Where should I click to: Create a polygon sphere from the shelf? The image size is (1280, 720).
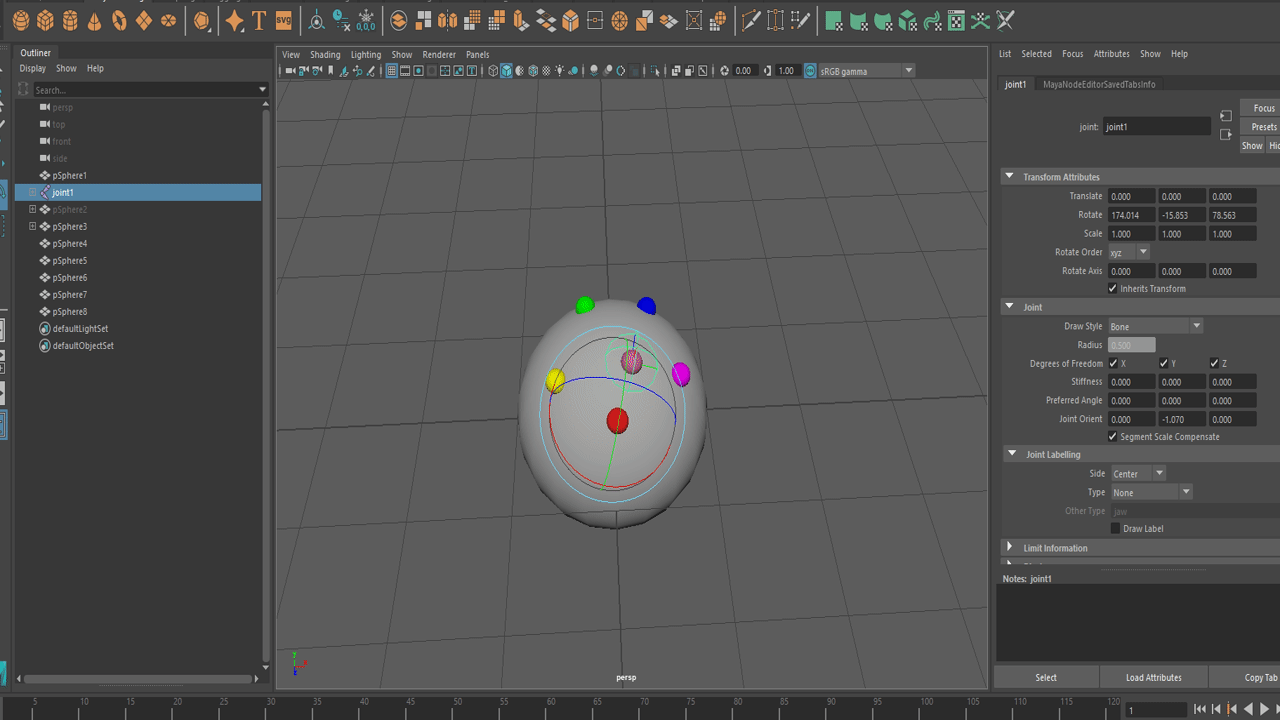(x=20, y=19)
